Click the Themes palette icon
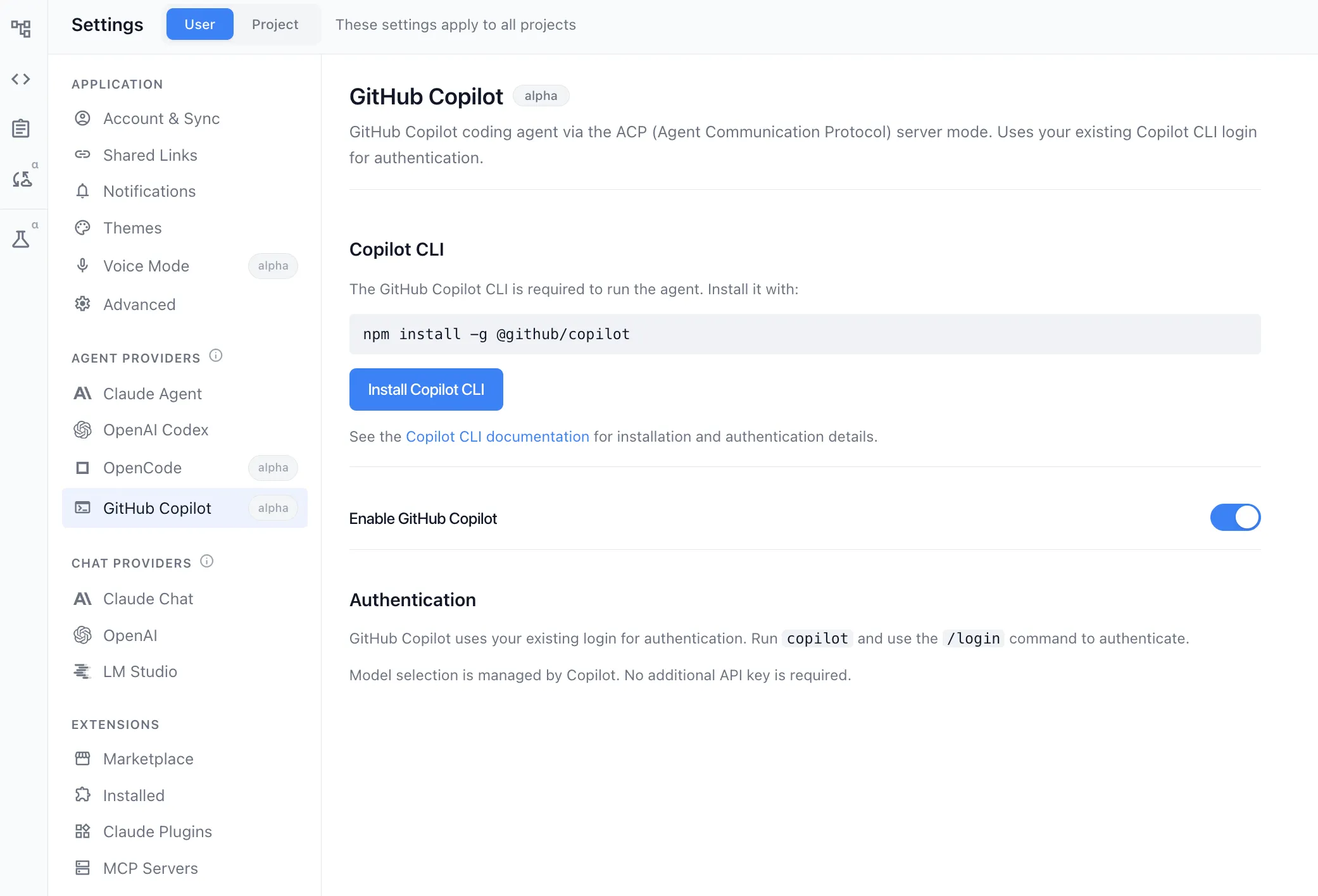 (83, 228)
